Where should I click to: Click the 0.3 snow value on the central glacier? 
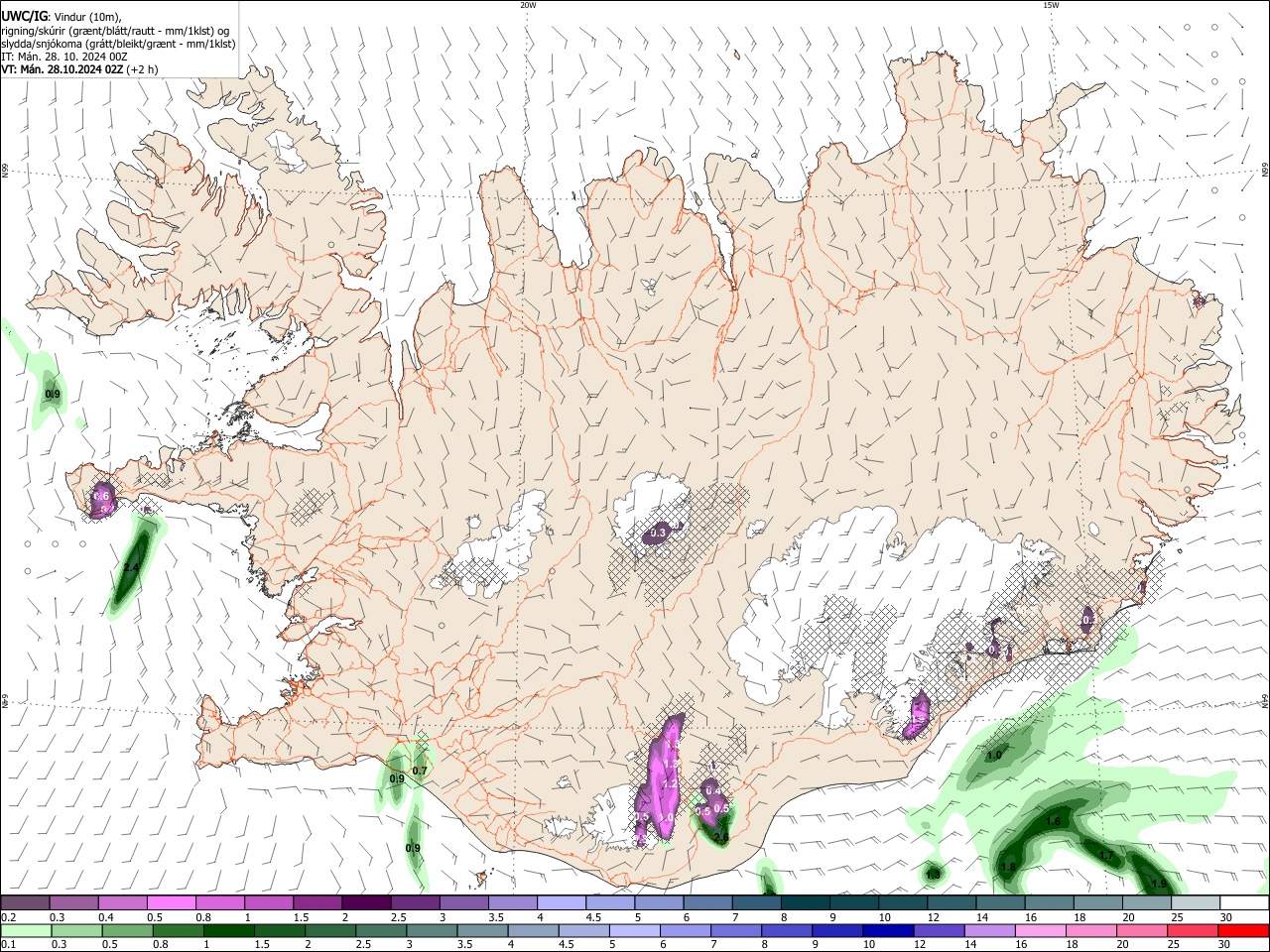point(657,535)
